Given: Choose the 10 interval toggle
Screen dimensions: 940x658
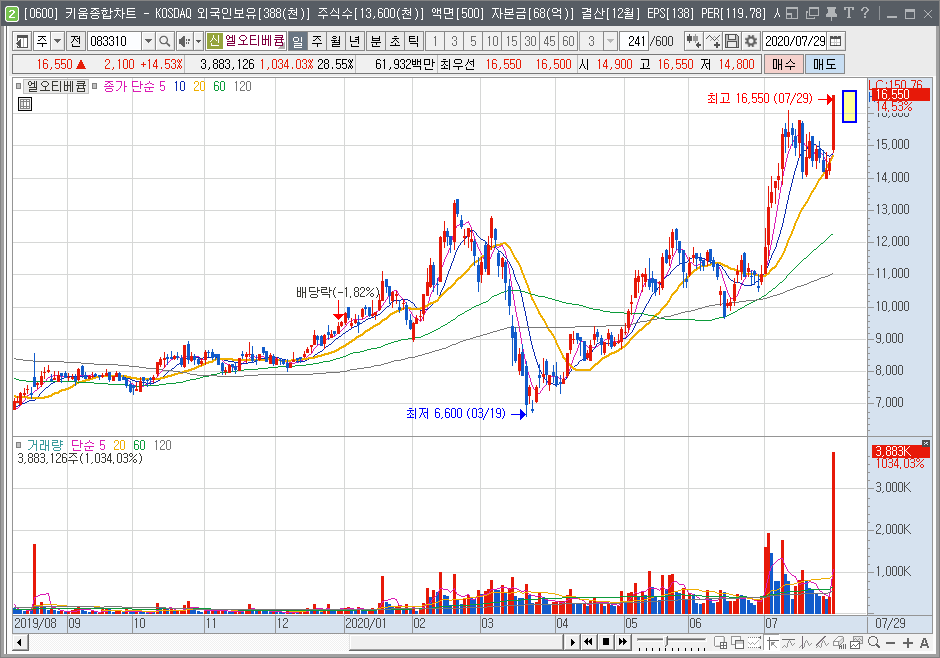Looking at the screenshot, I should (x=492, y=41).
